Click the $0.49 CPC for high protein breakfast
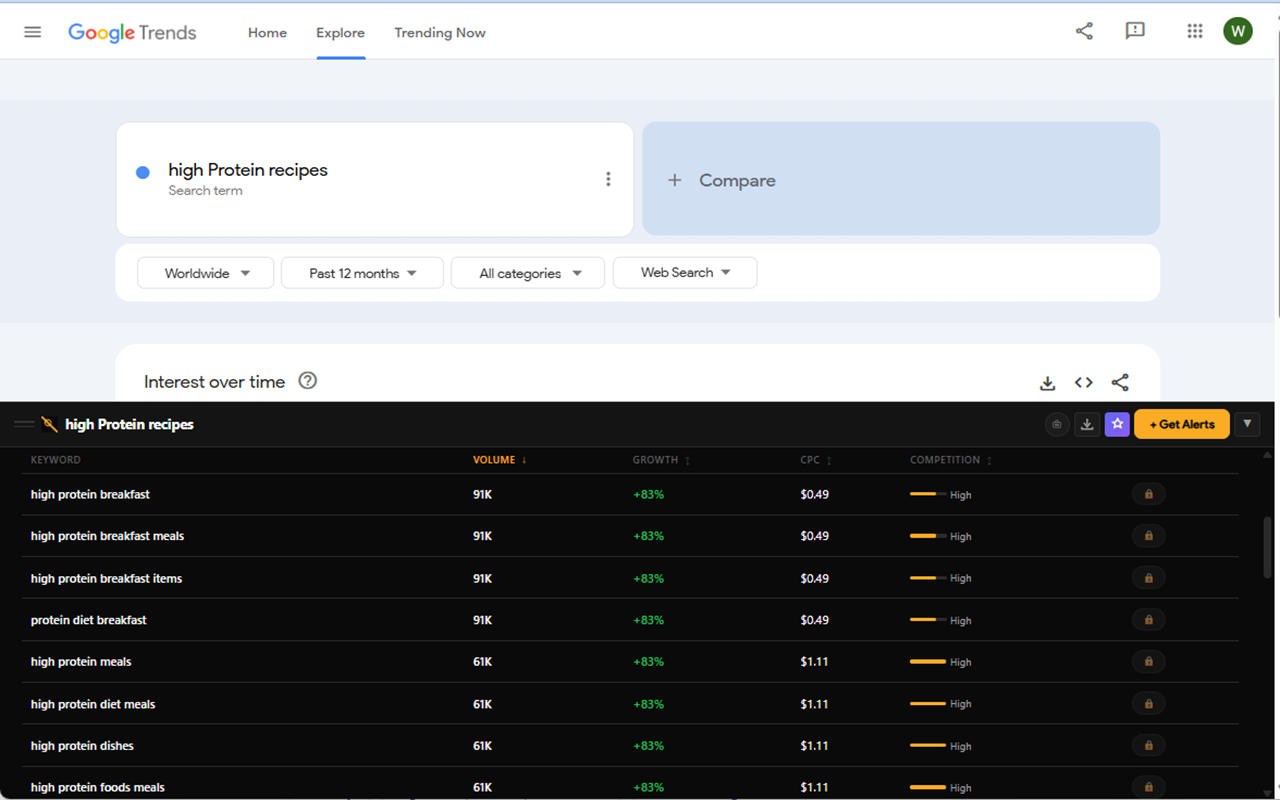 coord(814,494)
